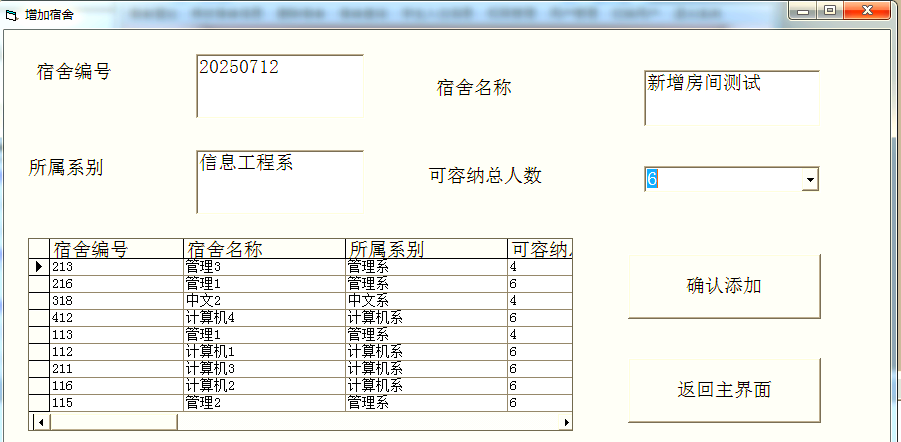901x442 pixels.
Task: Click the horizontal scrollbar thumb of table
Action: (x=114, y=422)
